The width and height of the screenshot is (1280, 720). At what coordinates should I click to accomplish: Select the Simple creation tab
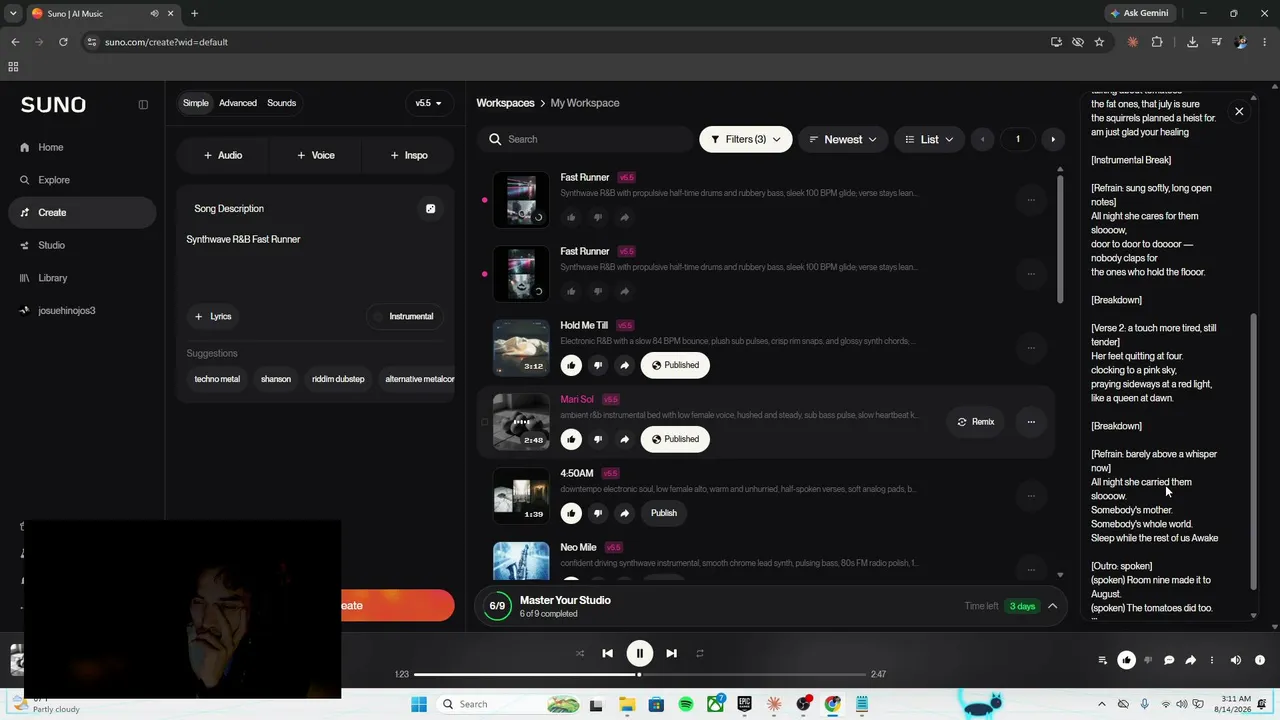tap(196, 103)
